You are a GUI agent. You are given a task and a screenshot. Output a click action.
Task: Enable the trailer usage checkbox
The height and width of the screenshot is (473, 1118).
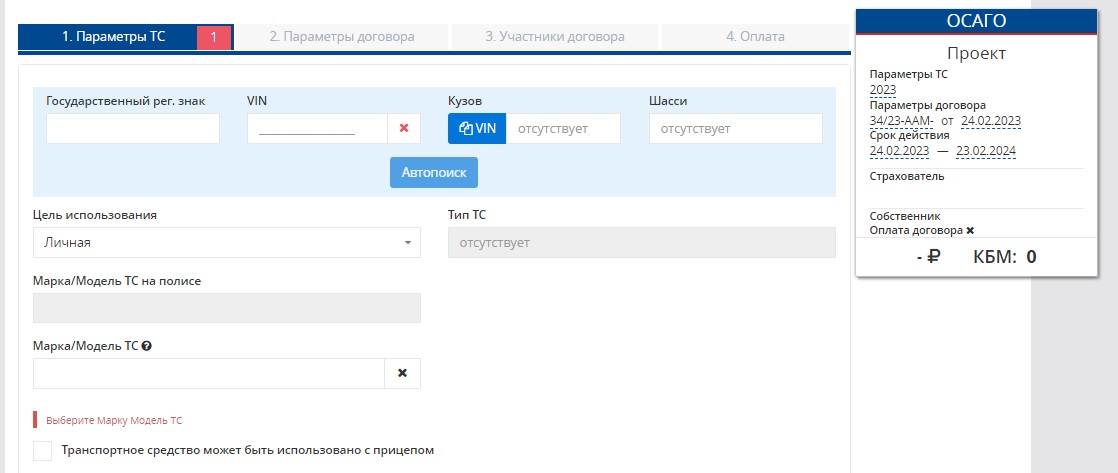point(42,450)
